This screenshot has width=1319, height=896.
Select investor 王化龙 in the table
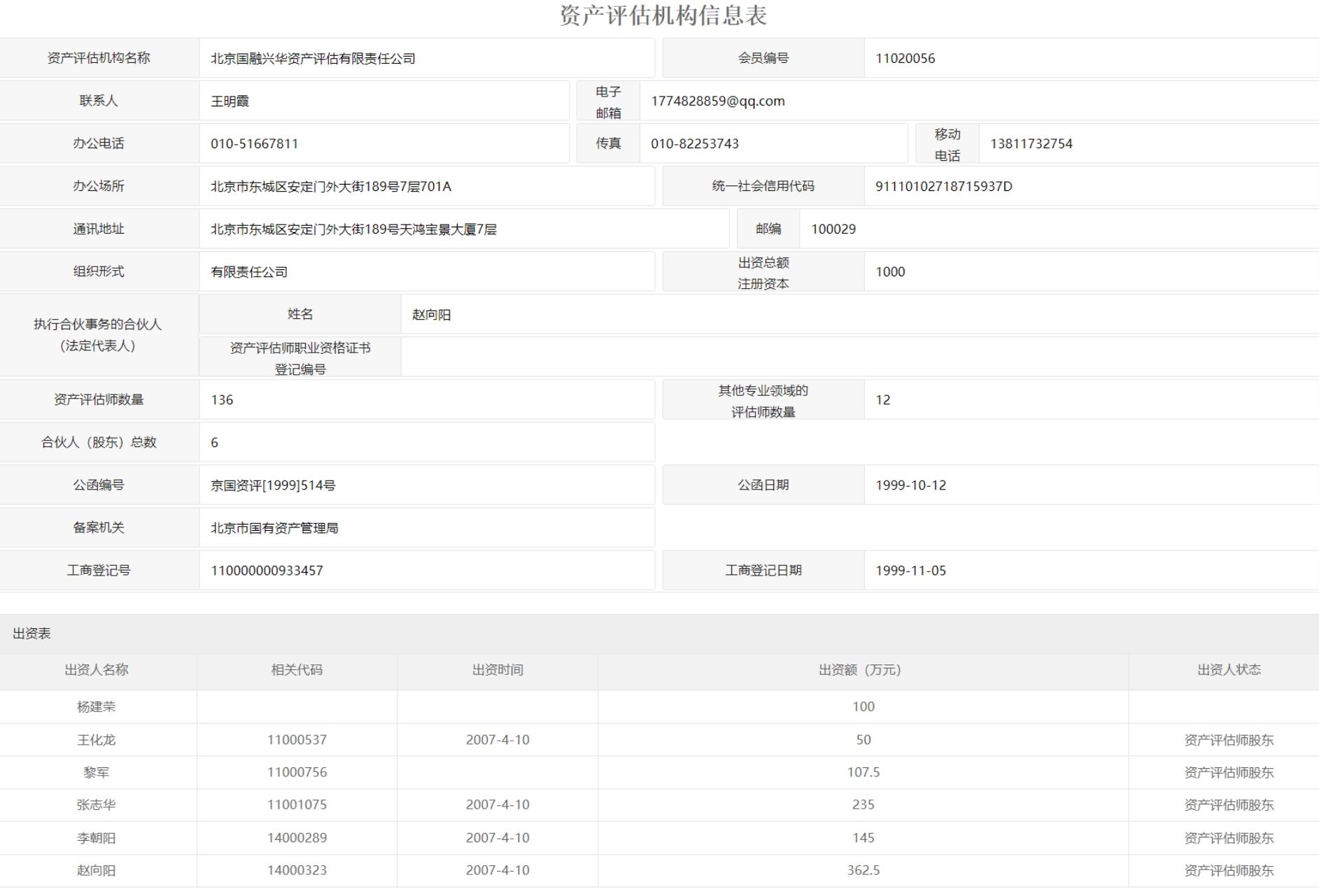pos(97,740)
